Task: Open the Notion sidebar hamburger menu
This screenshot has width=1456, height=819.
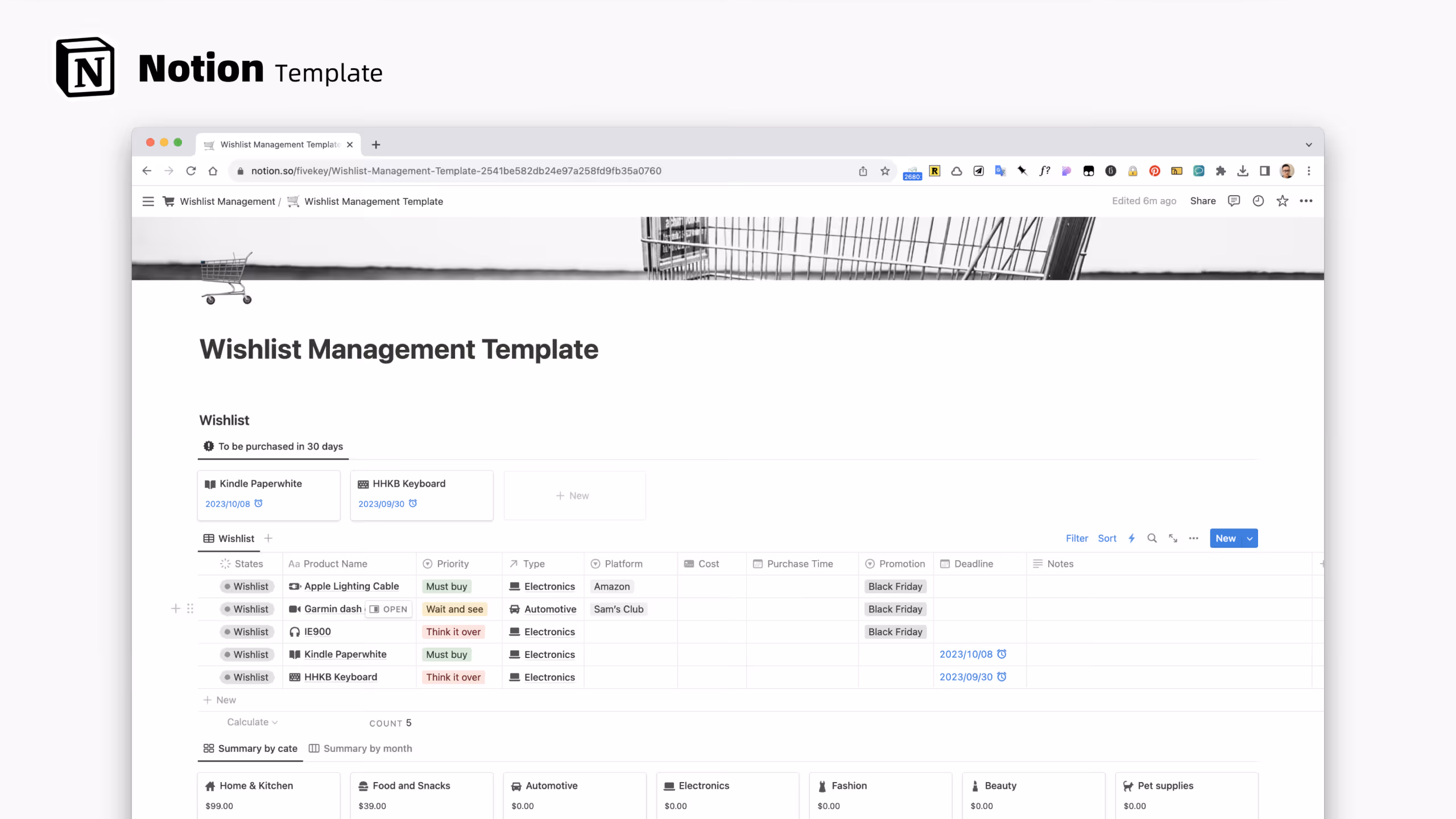Action: [x=148, y=201]
